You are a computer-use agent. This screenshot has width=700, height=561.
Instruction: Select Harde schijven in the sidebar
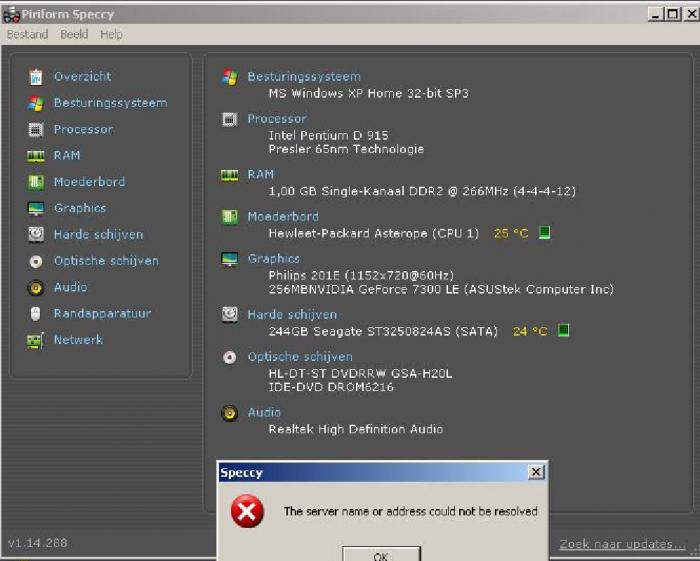(99, 234)
